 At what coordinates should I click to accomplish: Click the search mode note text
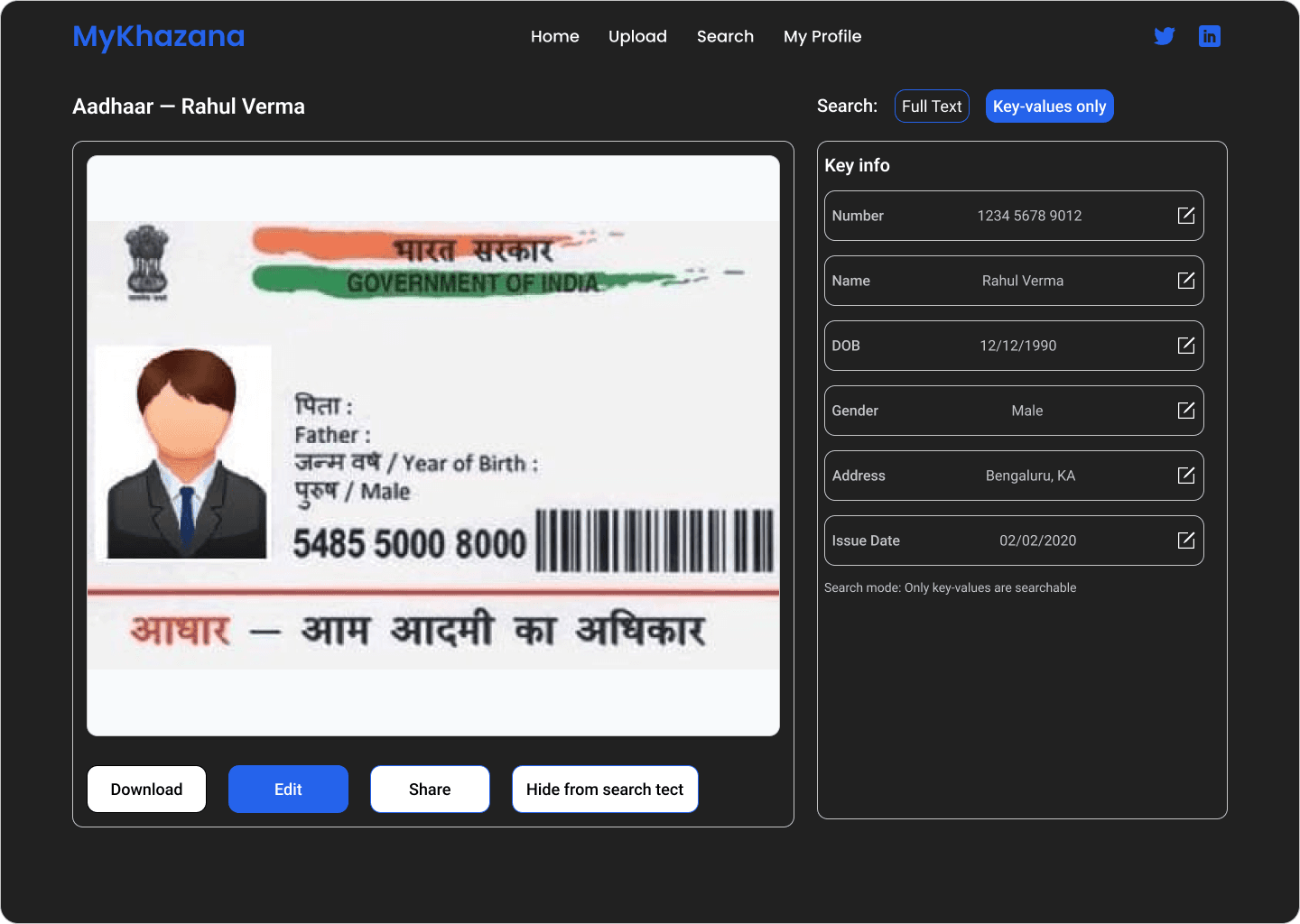pyautogui.click(x=950, y=587)
